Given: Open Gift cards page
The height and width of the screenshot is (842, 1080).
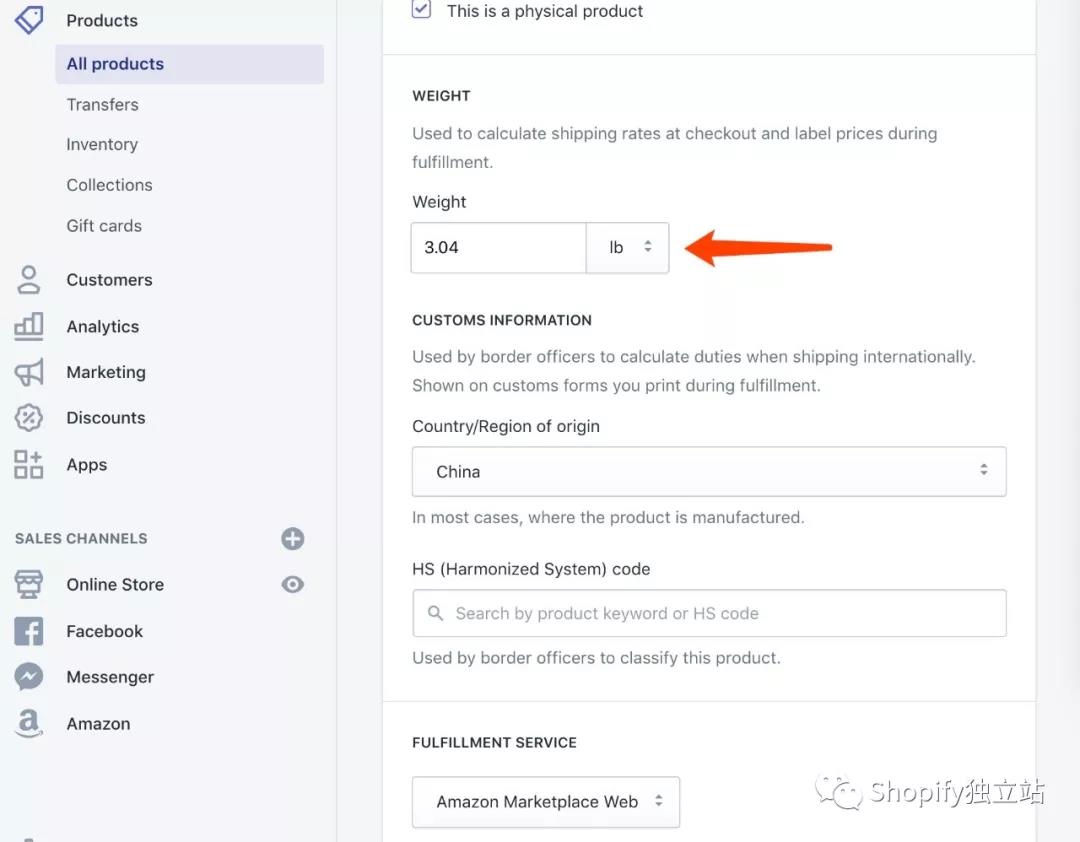Looking at the screenshot, I should point(104,226).
